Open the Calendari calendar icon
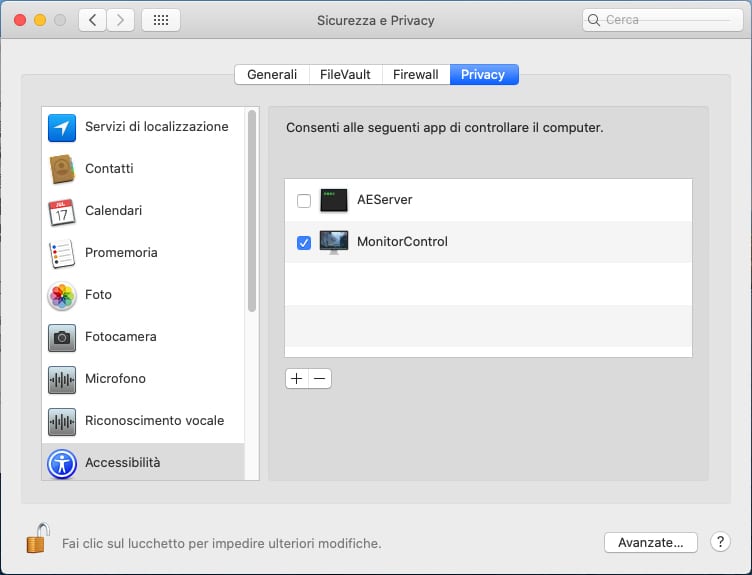The height and width of the screenshot is (575, 752). click(x=62, y=211)
